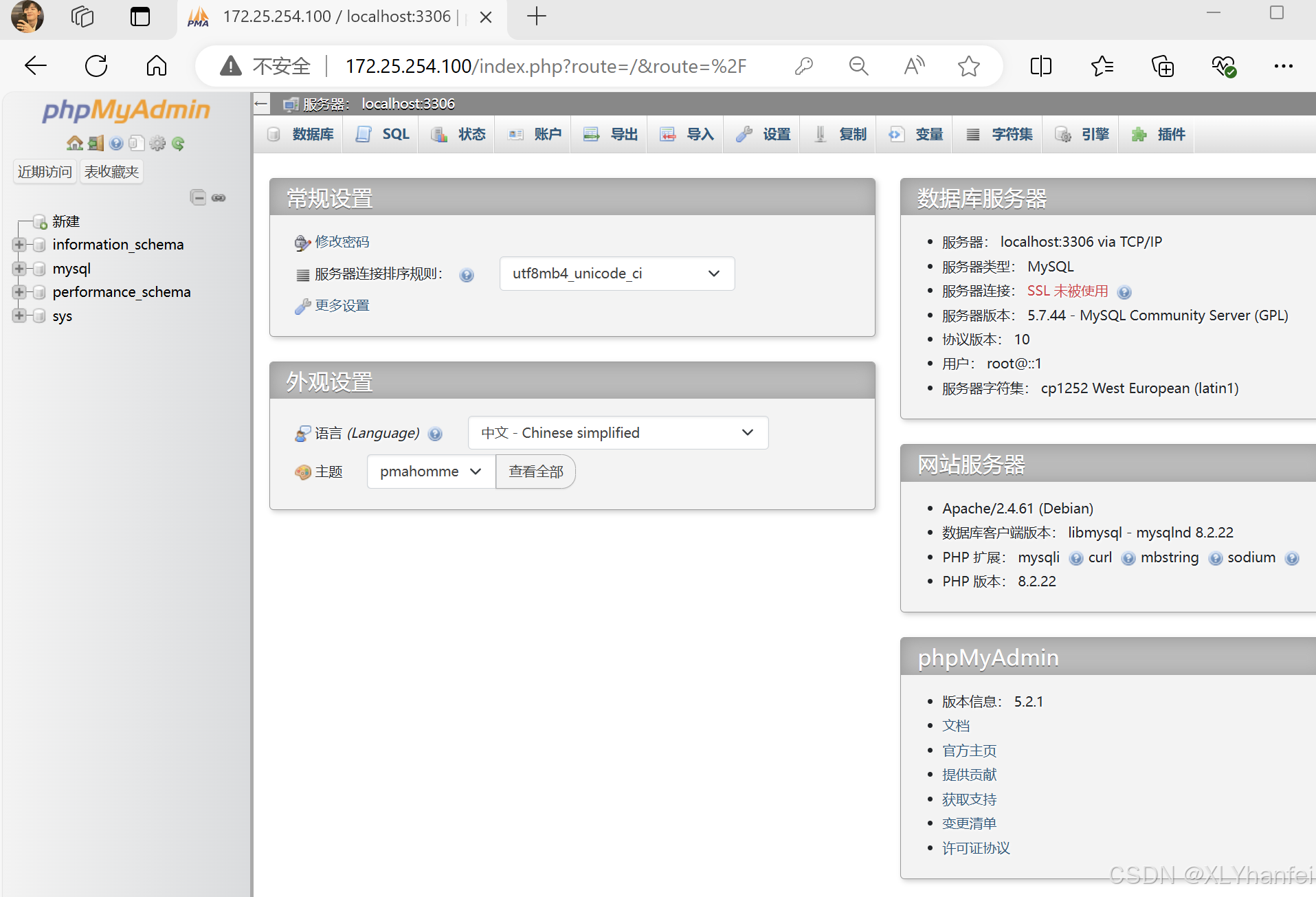Click the phpMyAdmin logo

click(126, 110)
